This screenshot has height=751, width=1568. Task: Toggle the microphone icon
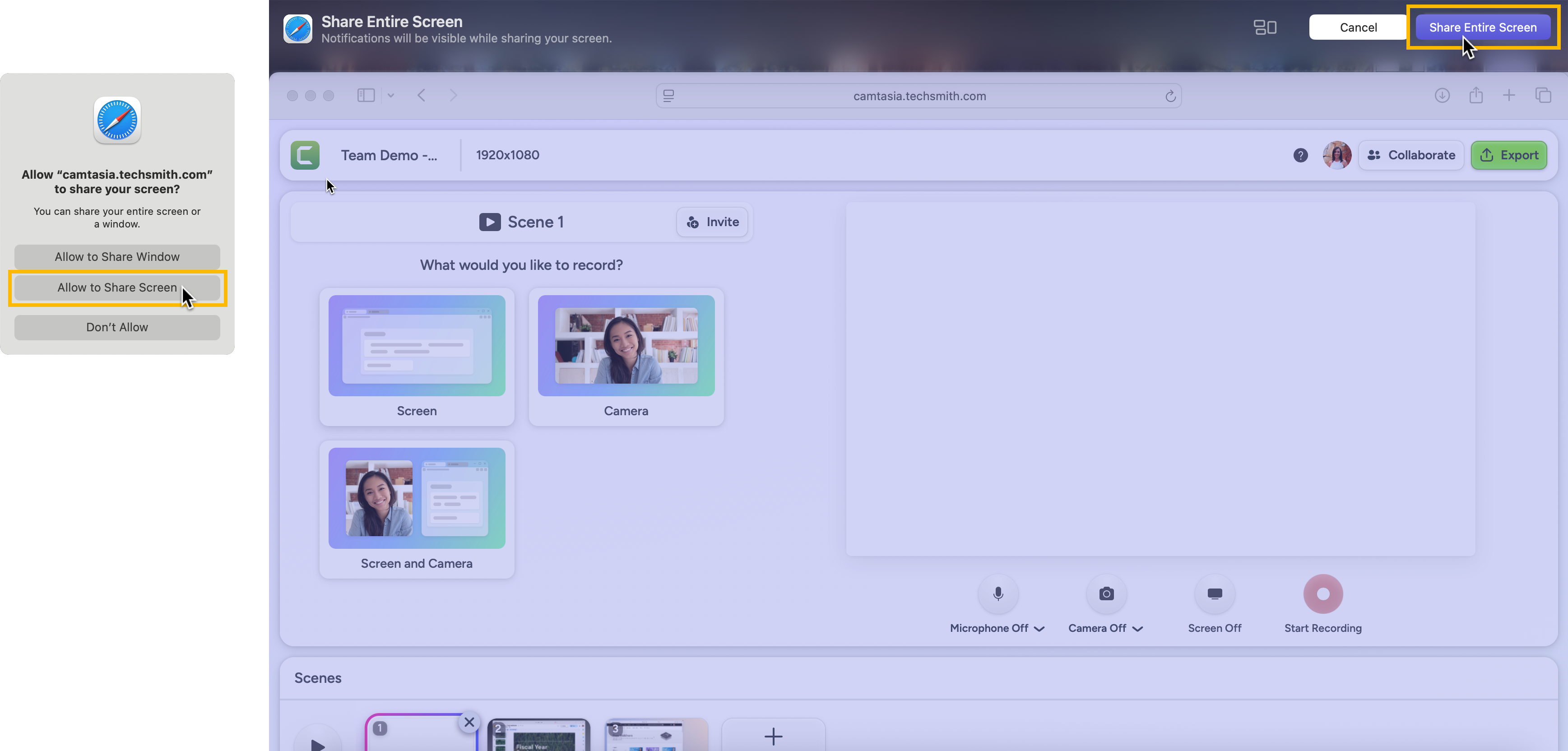997,594
